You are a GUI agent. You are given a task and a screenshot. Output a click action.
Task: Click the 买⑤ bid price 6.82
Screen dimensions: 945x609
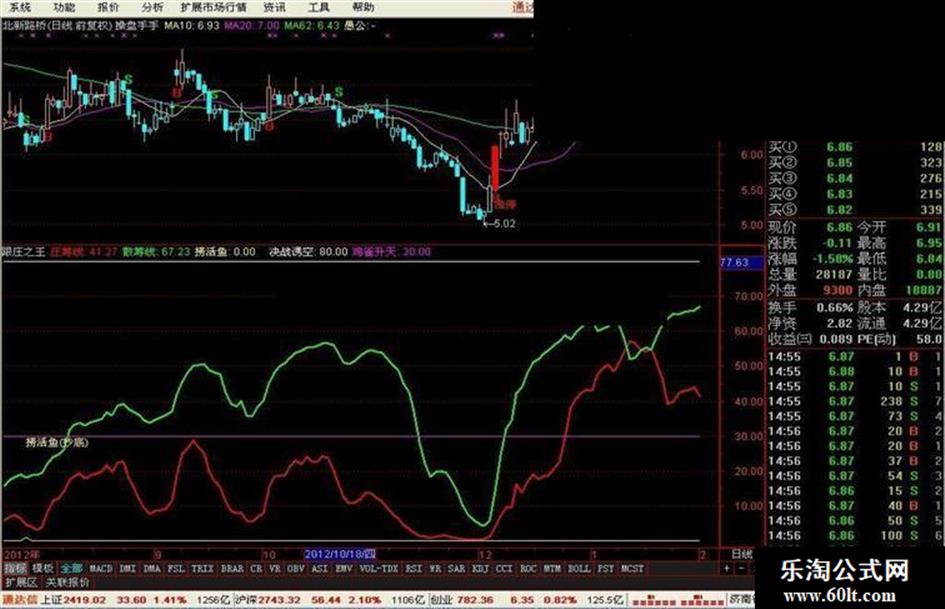pos(840,210)
